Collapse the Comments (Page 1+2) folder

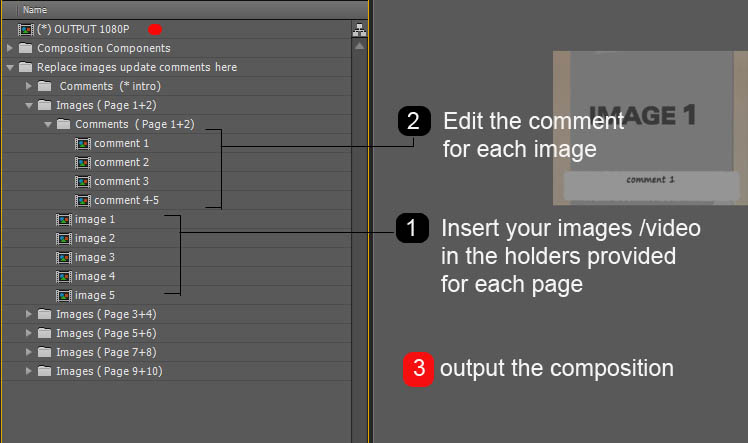tap(48, 124)
